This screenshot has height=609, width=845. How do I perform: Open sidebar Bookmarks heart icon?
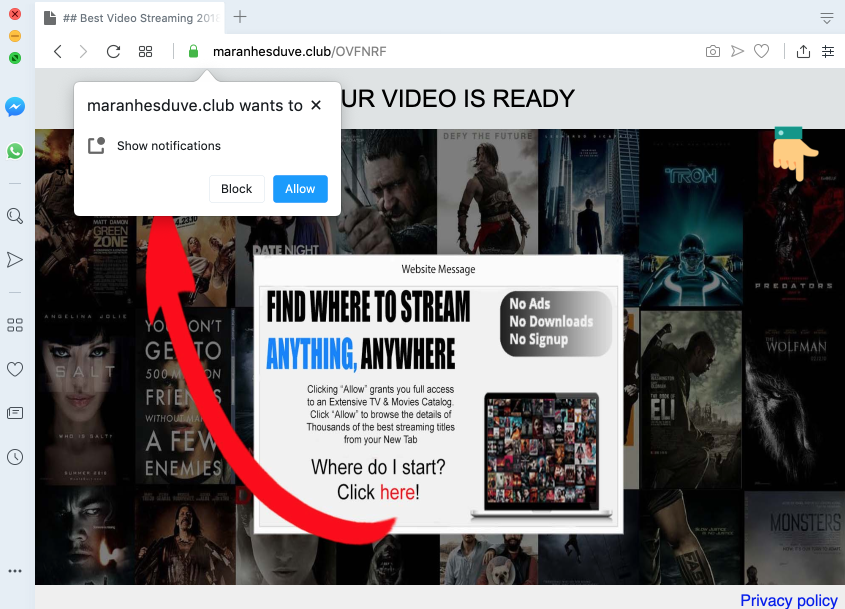click(x=15, y=369)
